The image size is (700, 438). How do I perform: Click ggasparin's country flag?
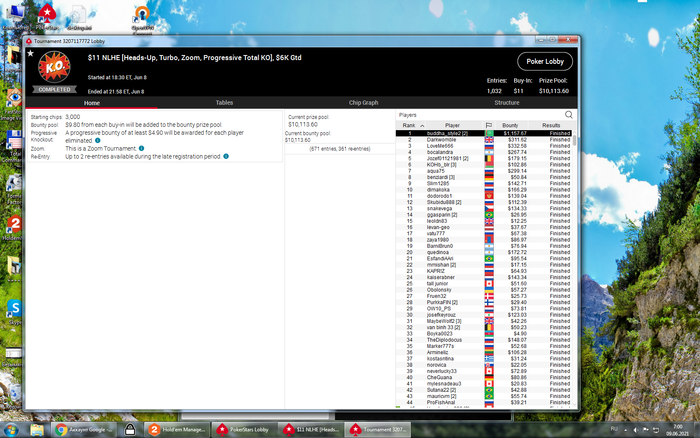click(489, 215)
